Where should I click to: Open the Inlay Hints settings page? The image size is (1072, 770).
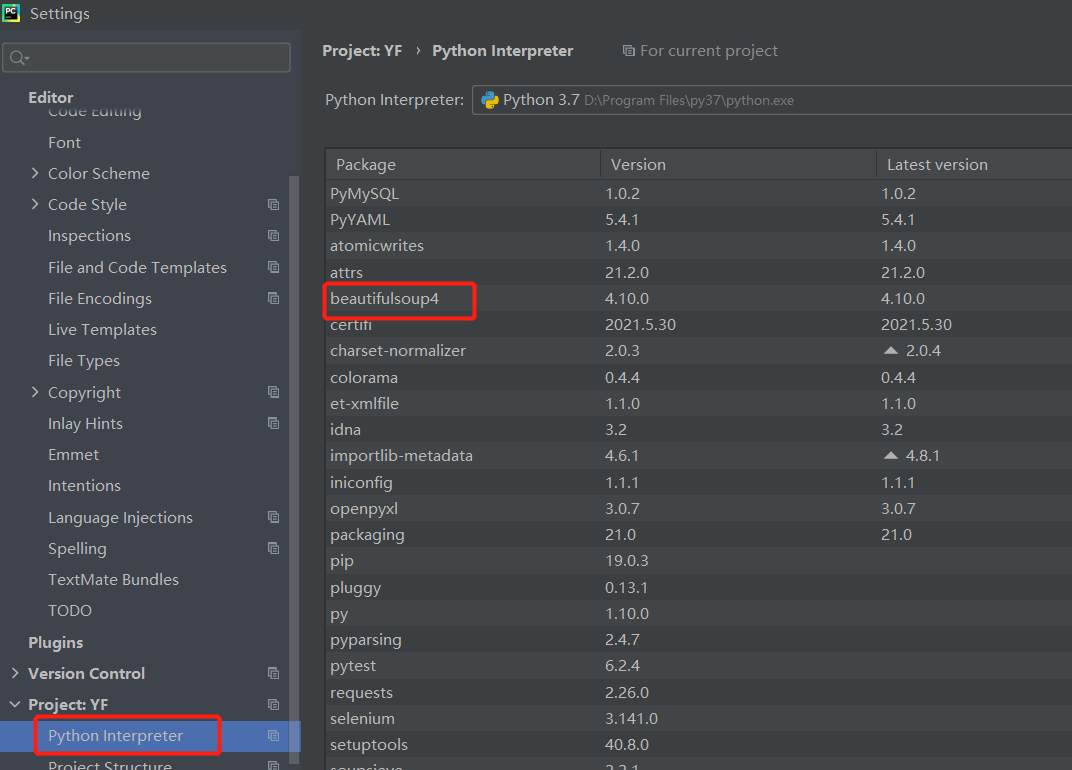pos(85,423)
